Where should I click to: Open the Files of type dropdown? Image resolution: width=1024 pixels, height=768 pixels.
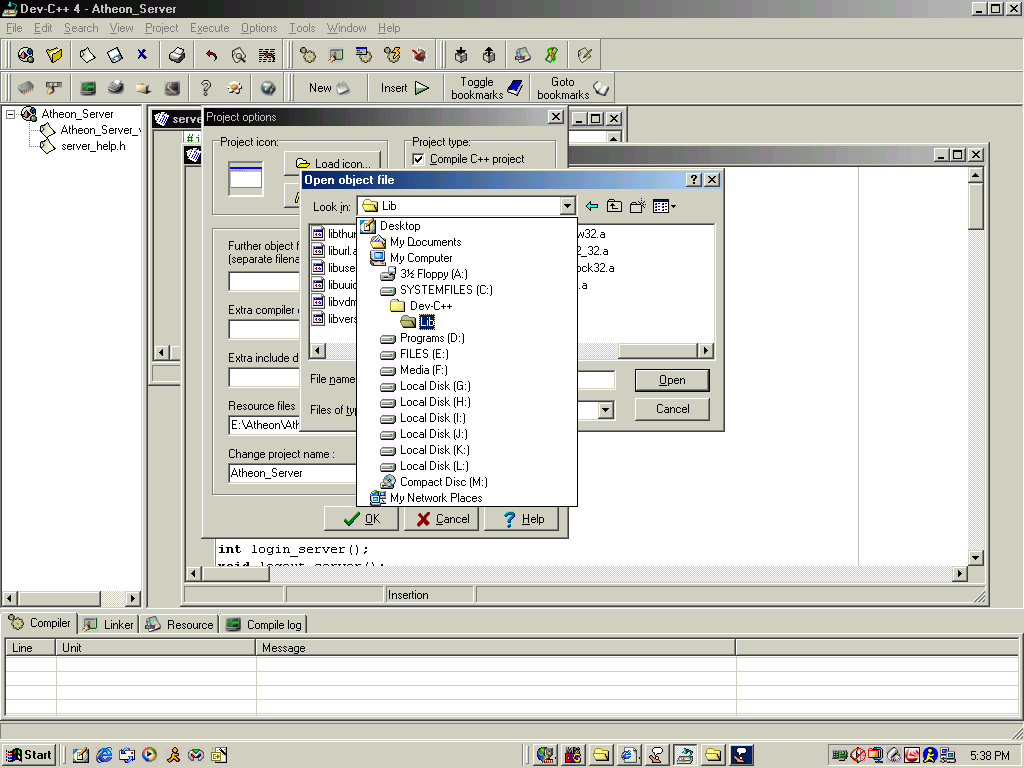click(605, 410)
